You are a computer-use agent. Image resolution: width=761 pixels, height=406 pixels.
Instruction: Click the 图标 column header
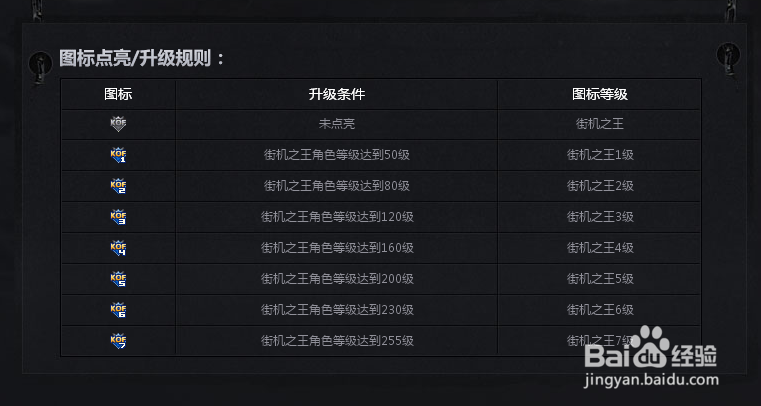(118, 94)
